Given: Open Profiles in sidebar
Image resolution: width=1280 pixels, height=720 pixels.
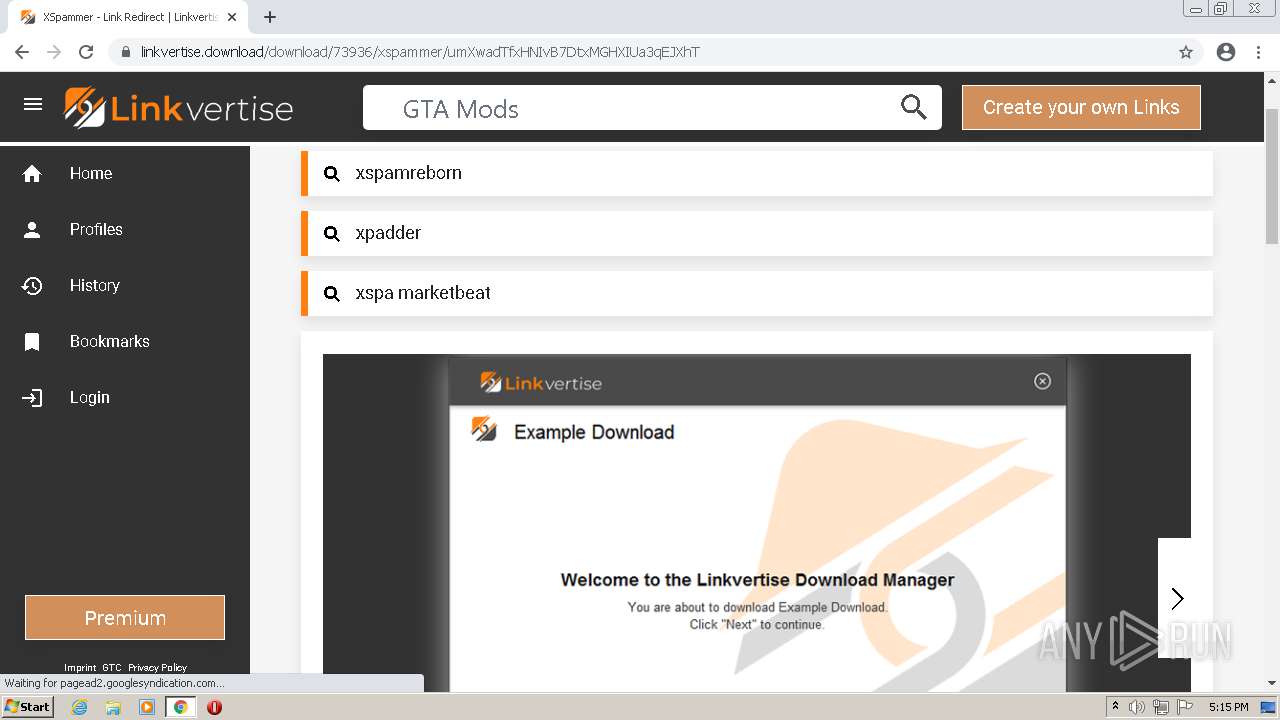Looking at the screenshot, I should tap(96, 230).
